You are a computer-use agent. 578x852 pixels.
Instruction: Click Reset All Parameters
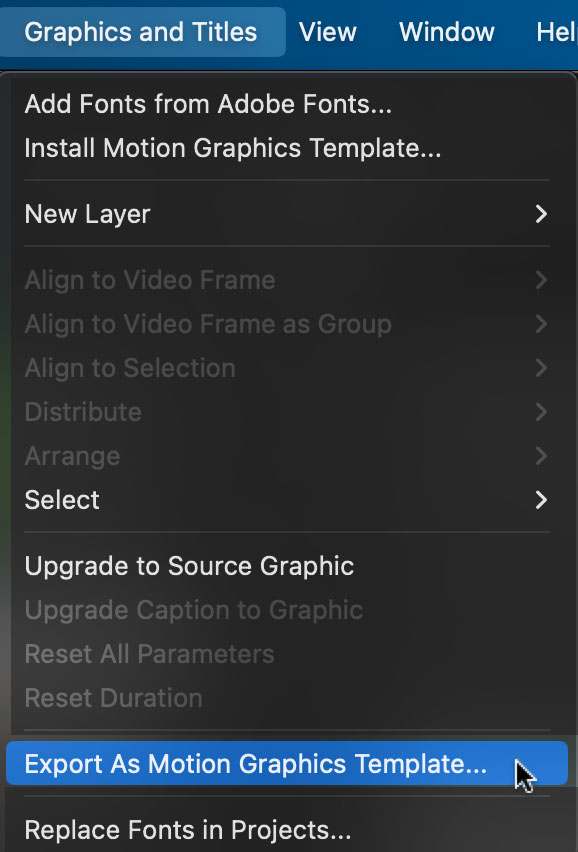149,654
